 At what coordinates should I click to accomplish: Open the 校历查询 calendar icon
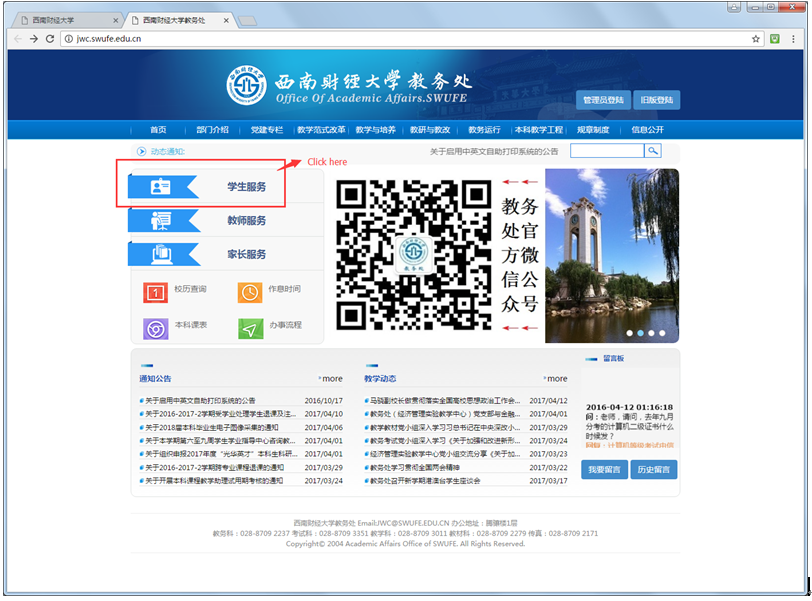[x=155, y=292]
